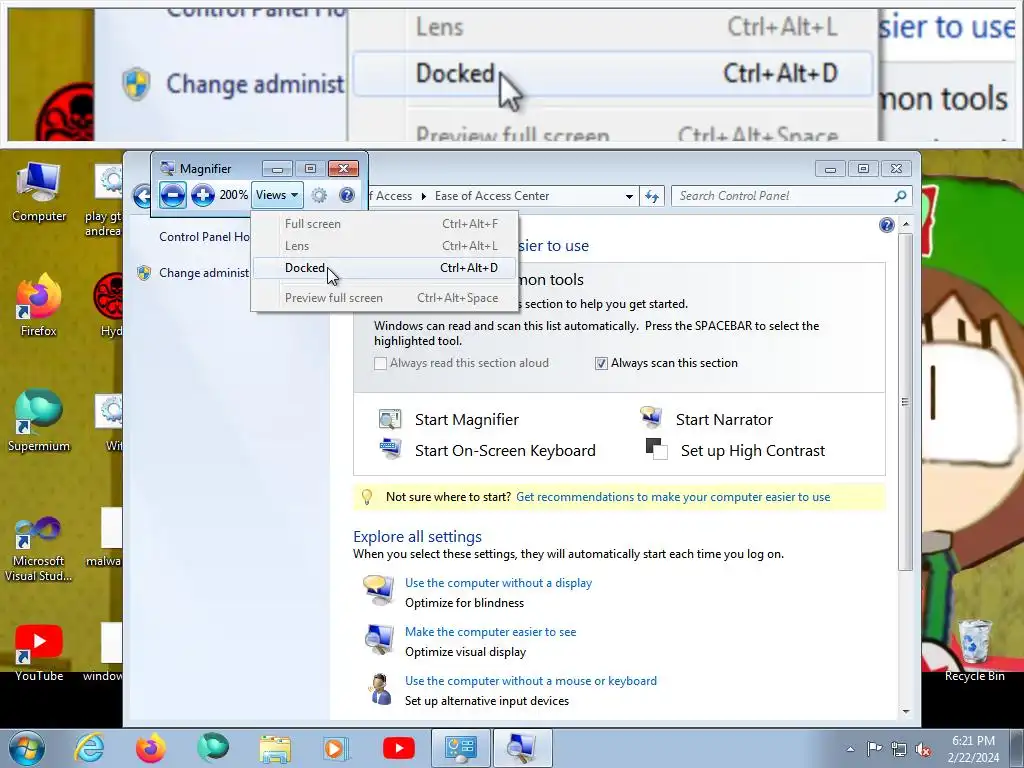Open the Firefox desktop shortcut
Image resolution: width=1024 pixels, height=768 pixels.
[39, 306]
